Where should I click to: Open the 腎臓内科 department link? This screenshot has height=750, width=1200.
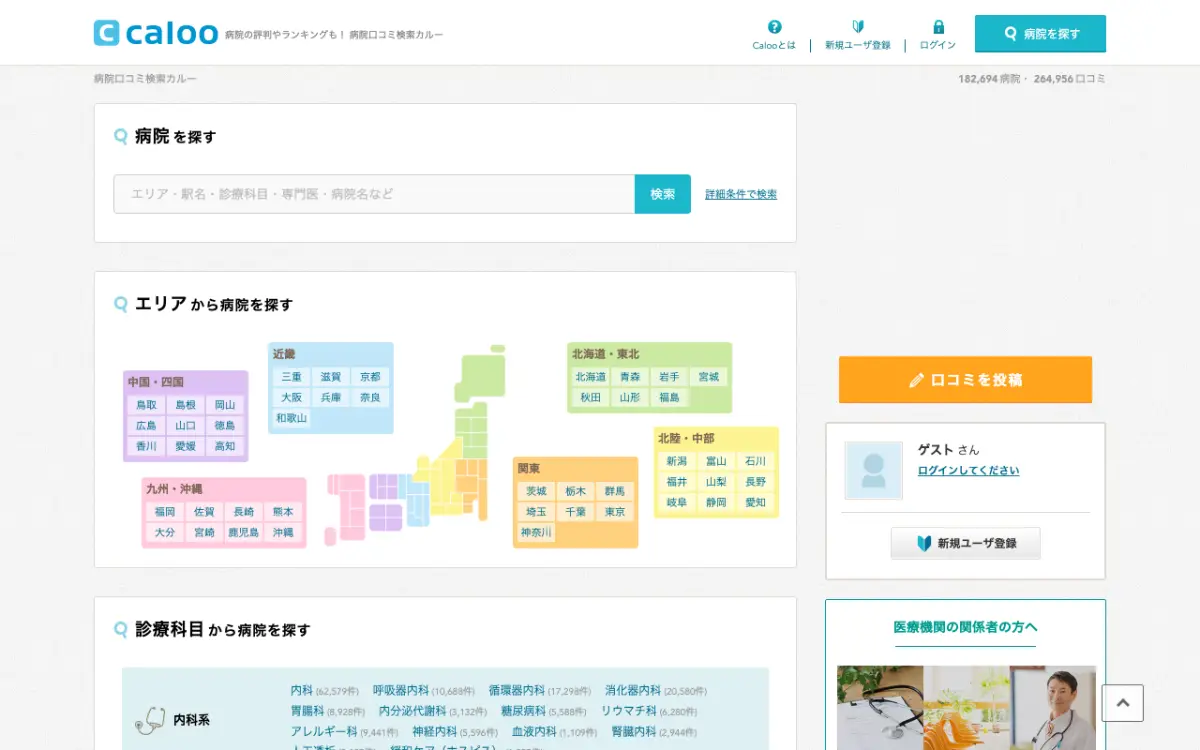[x=633, y=732]
